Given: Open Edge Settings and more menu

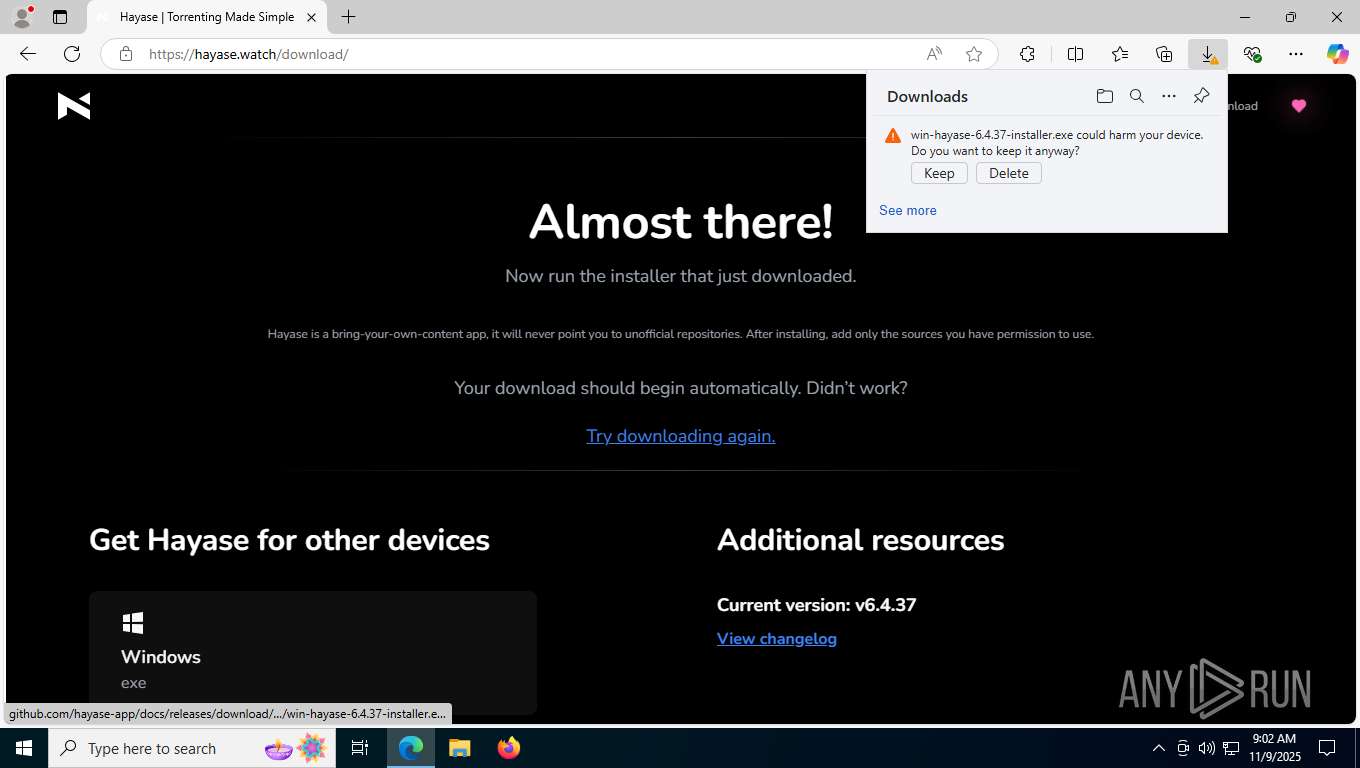Looking at the screenshot, I should click(1296, 54).
